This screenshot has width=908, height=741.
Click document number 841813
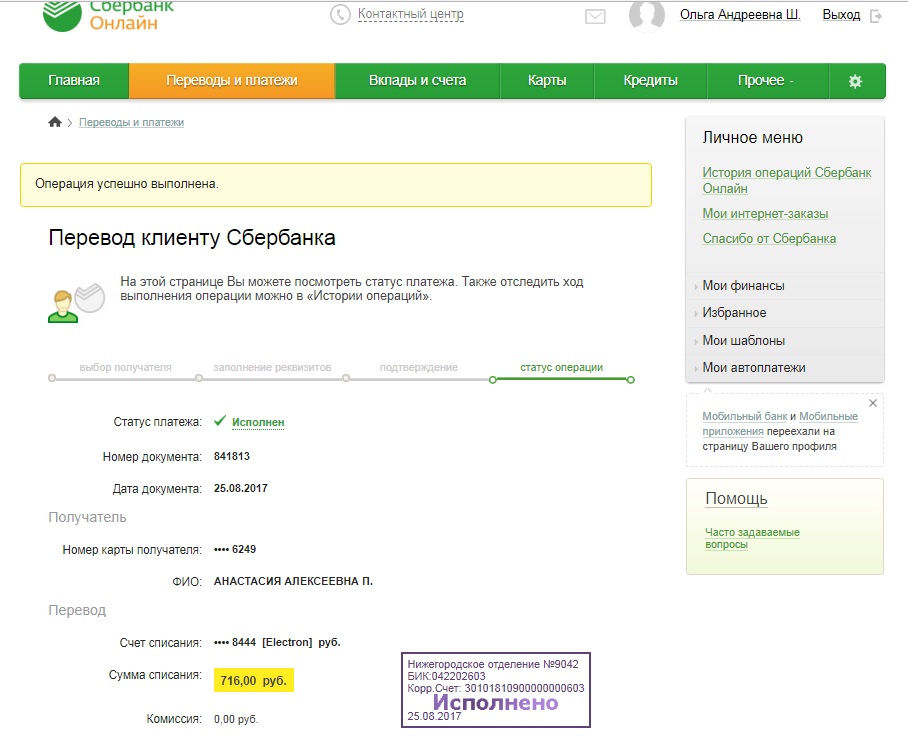coord(232,456)
